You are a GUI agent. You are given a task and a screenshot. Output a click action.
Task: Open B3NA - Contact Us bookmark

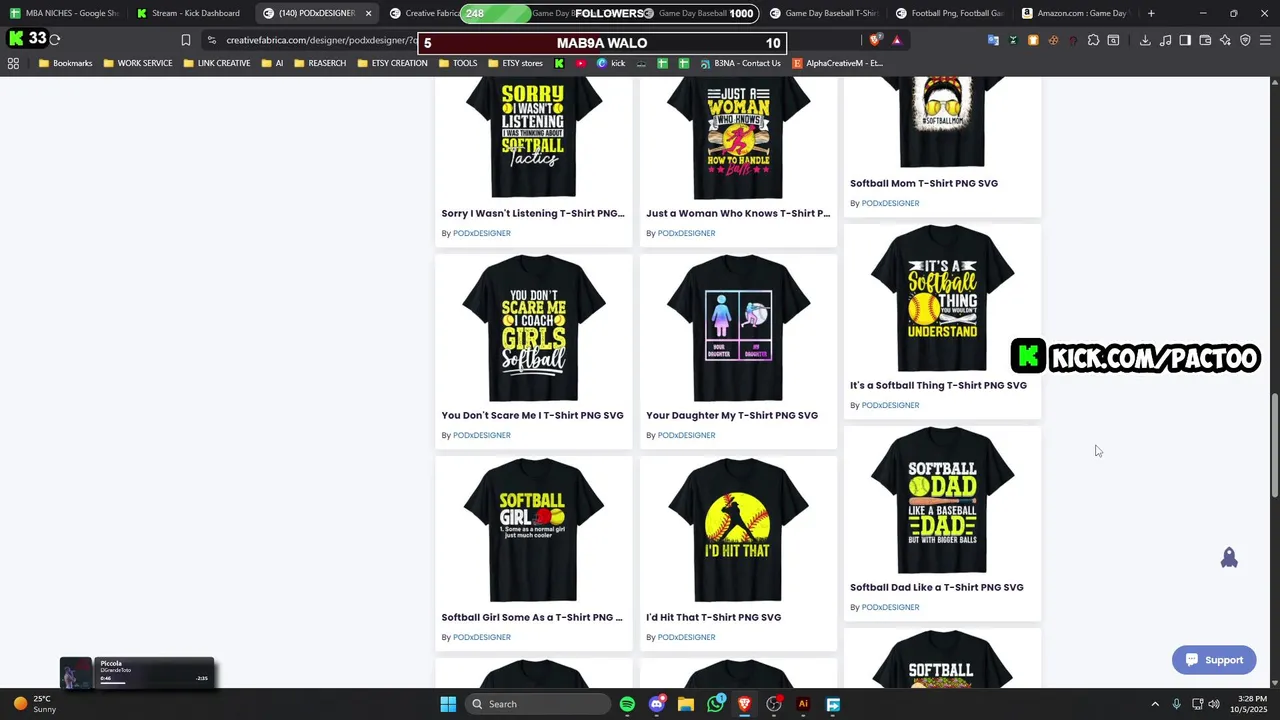[x=740, y=63]
